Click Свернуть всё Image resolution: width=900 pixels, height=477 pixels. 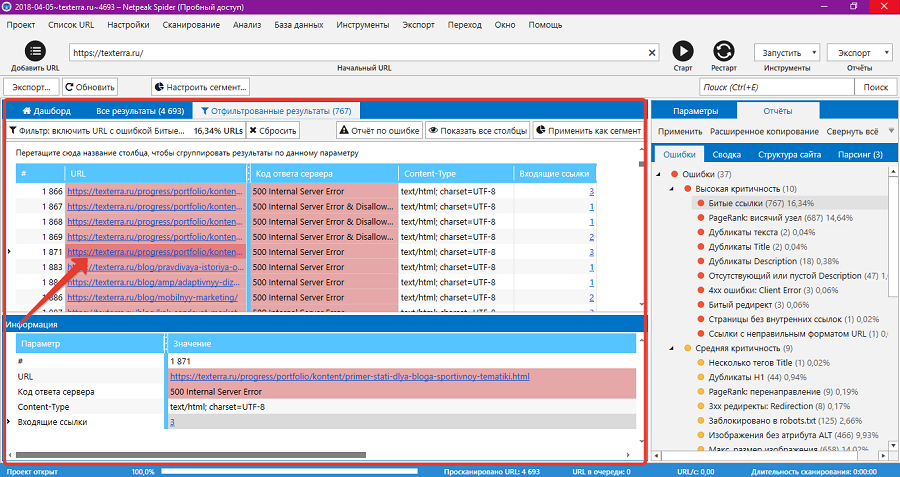pos(852,131)
